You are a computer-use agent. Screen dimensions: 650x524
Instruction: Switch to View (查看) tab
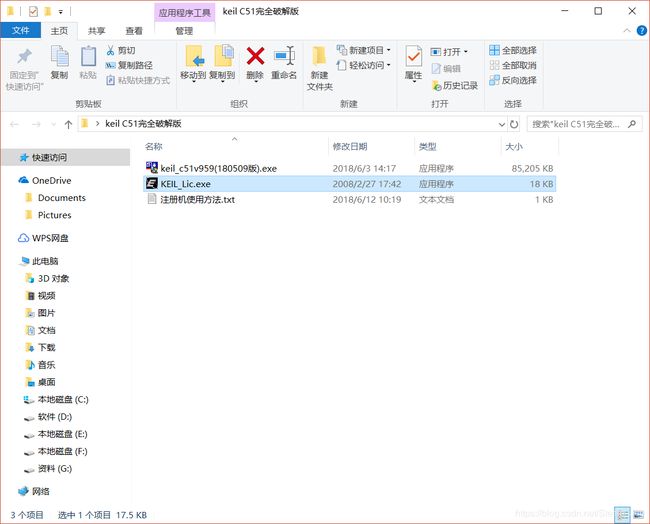coord(134,31)
